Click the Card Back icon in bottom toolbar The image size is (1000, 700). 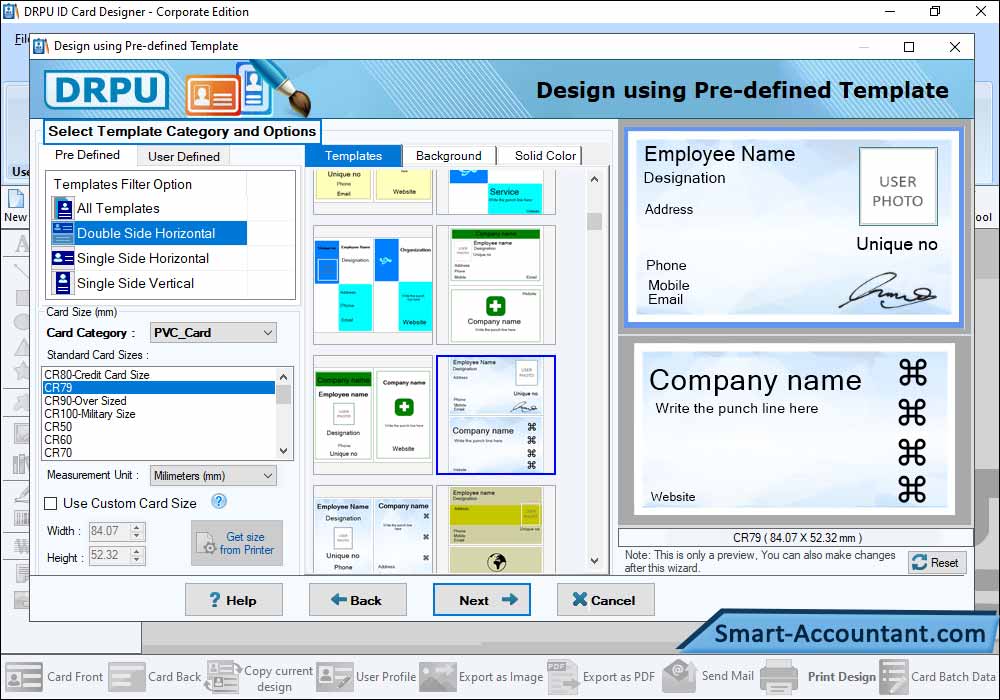(x=127, y=676)
